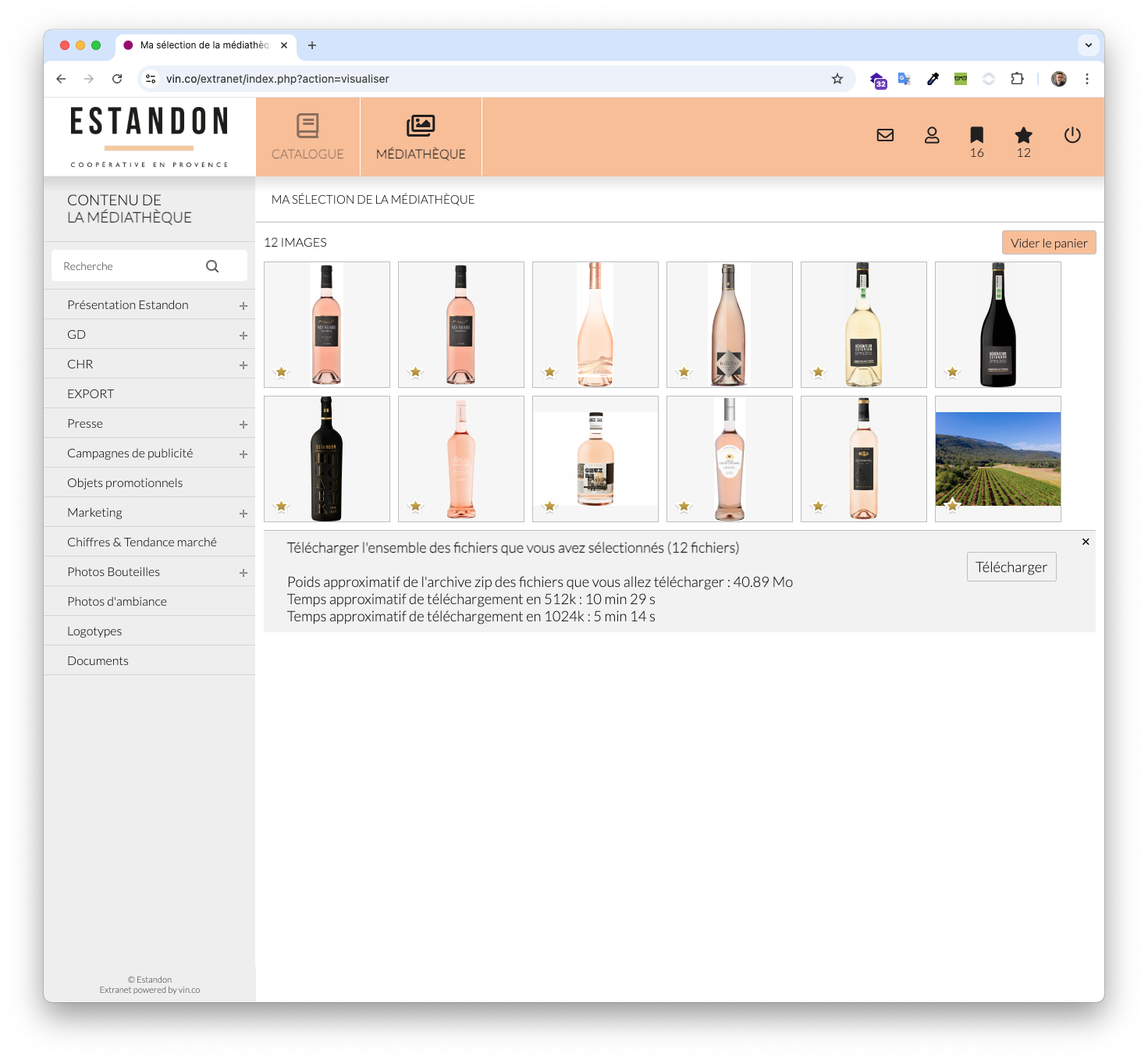Toggle star on the black Estandon bottle with gold lettering
This screenshot has height=1060, width=1148.
point(282,507)
